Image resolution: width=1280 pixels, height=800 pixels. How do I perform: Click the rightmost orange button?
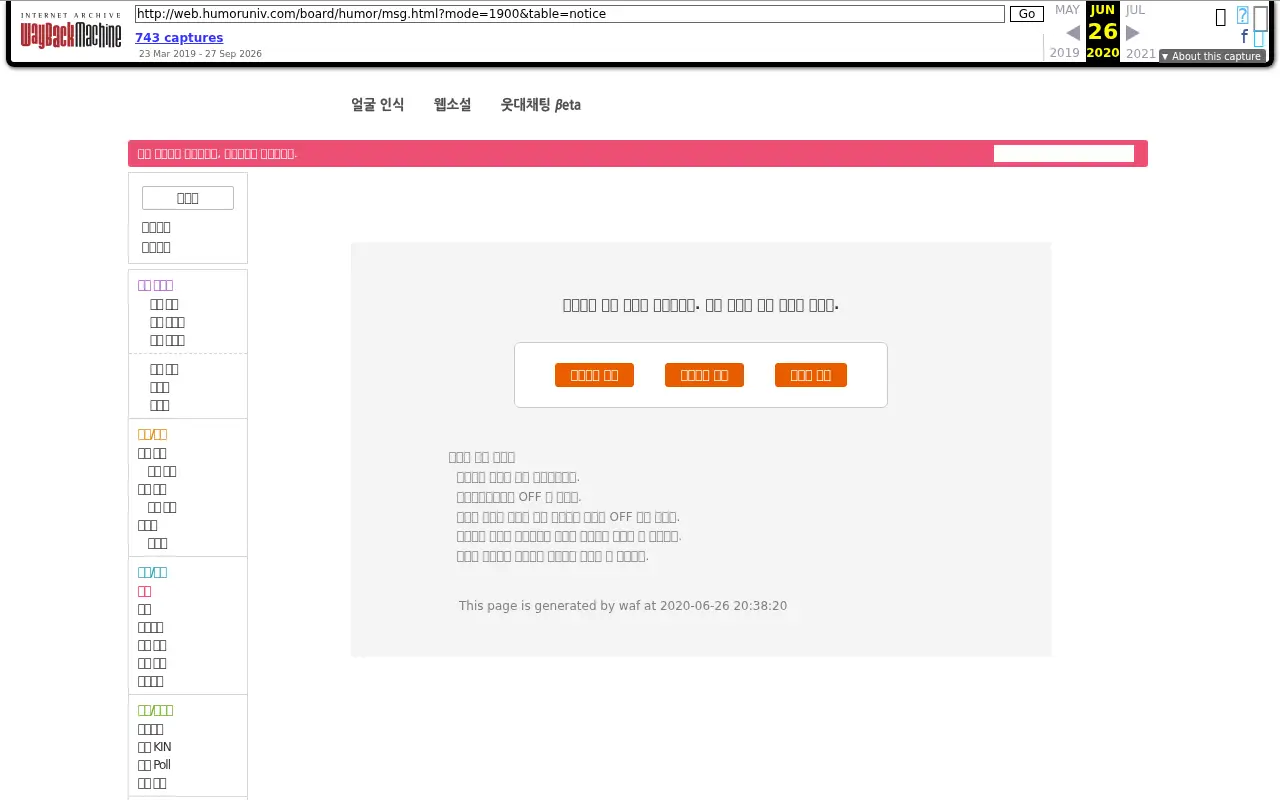[811, 375]
